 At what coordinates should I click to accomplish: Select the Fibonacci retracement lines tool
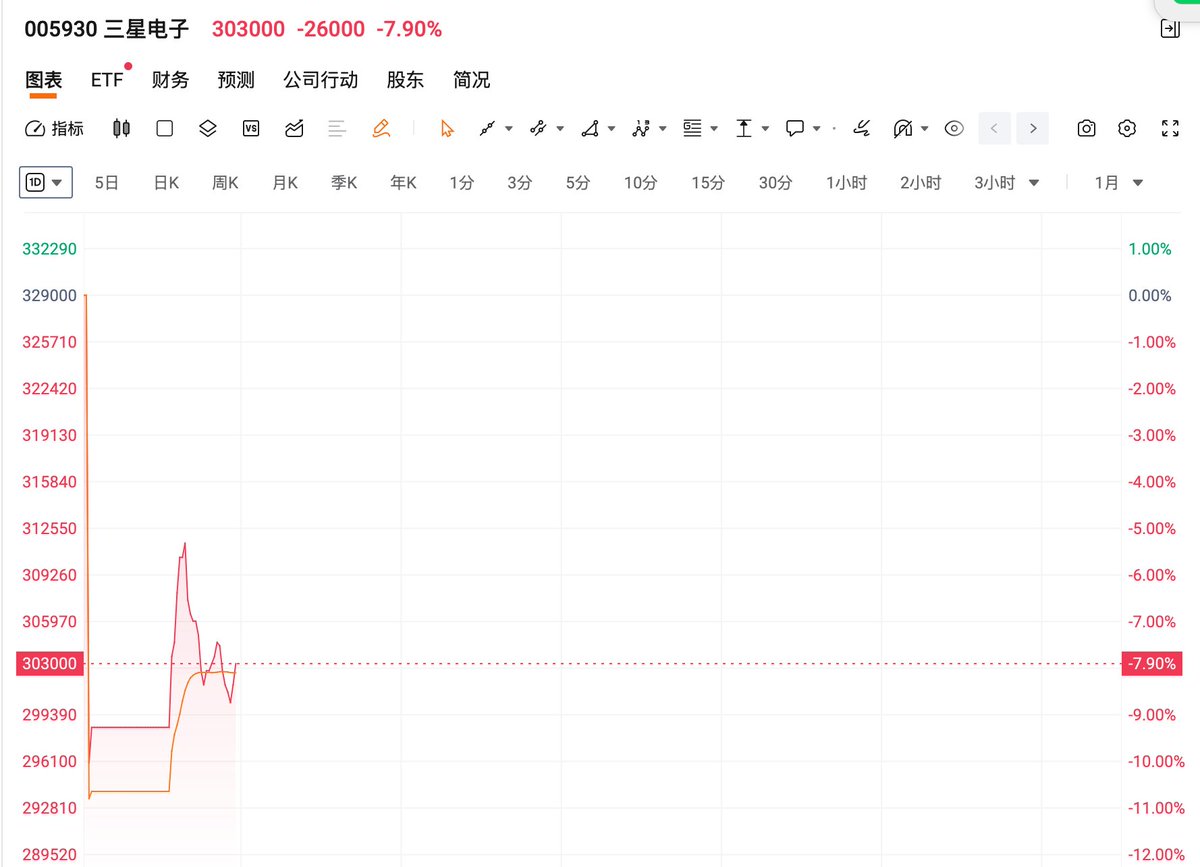[692, 128]
